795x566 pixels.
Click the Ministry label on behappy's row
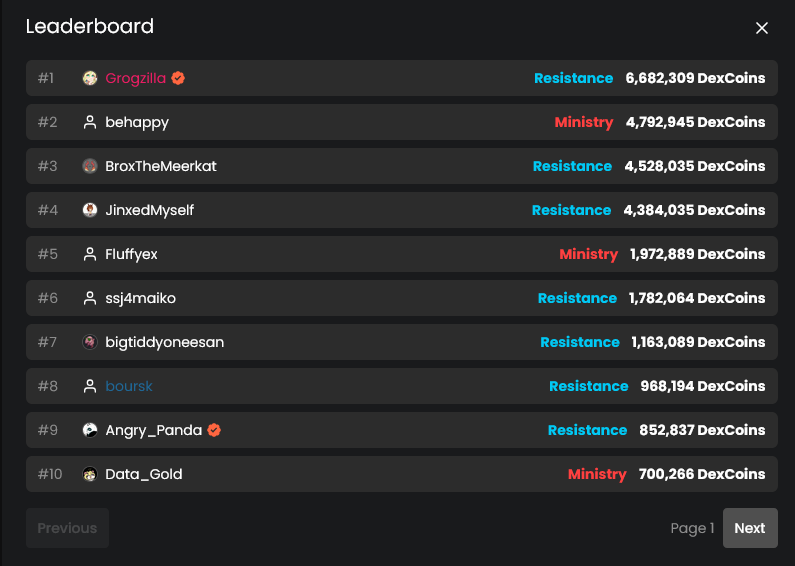(x=583, y=122)
